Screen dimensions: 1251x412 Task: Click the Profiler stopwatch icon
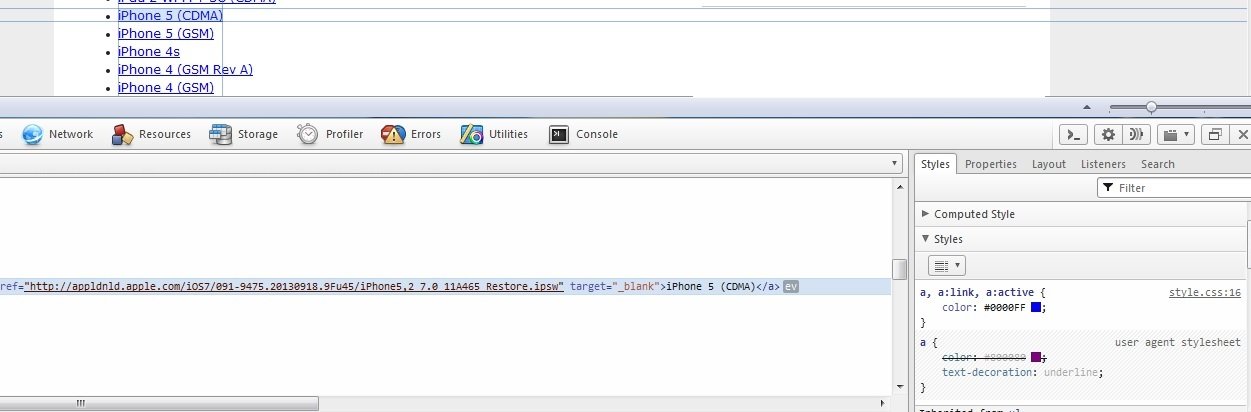(307, 134)
